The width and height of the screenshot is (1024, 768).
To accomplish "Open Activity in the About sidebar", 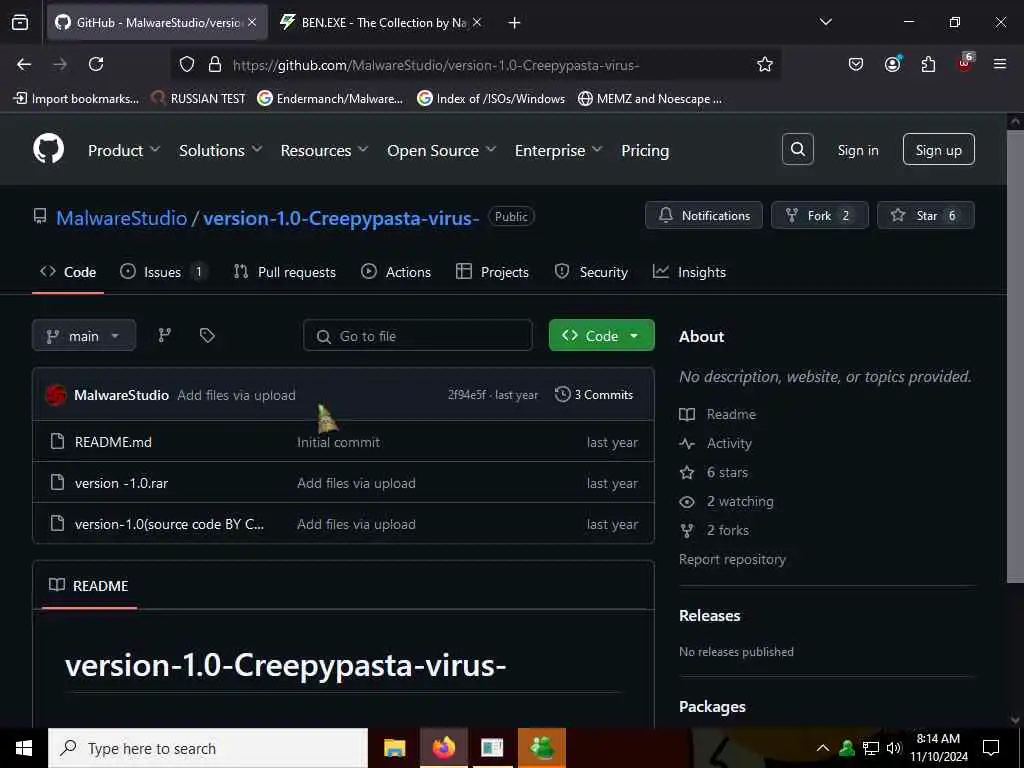I will pos(729,443).
